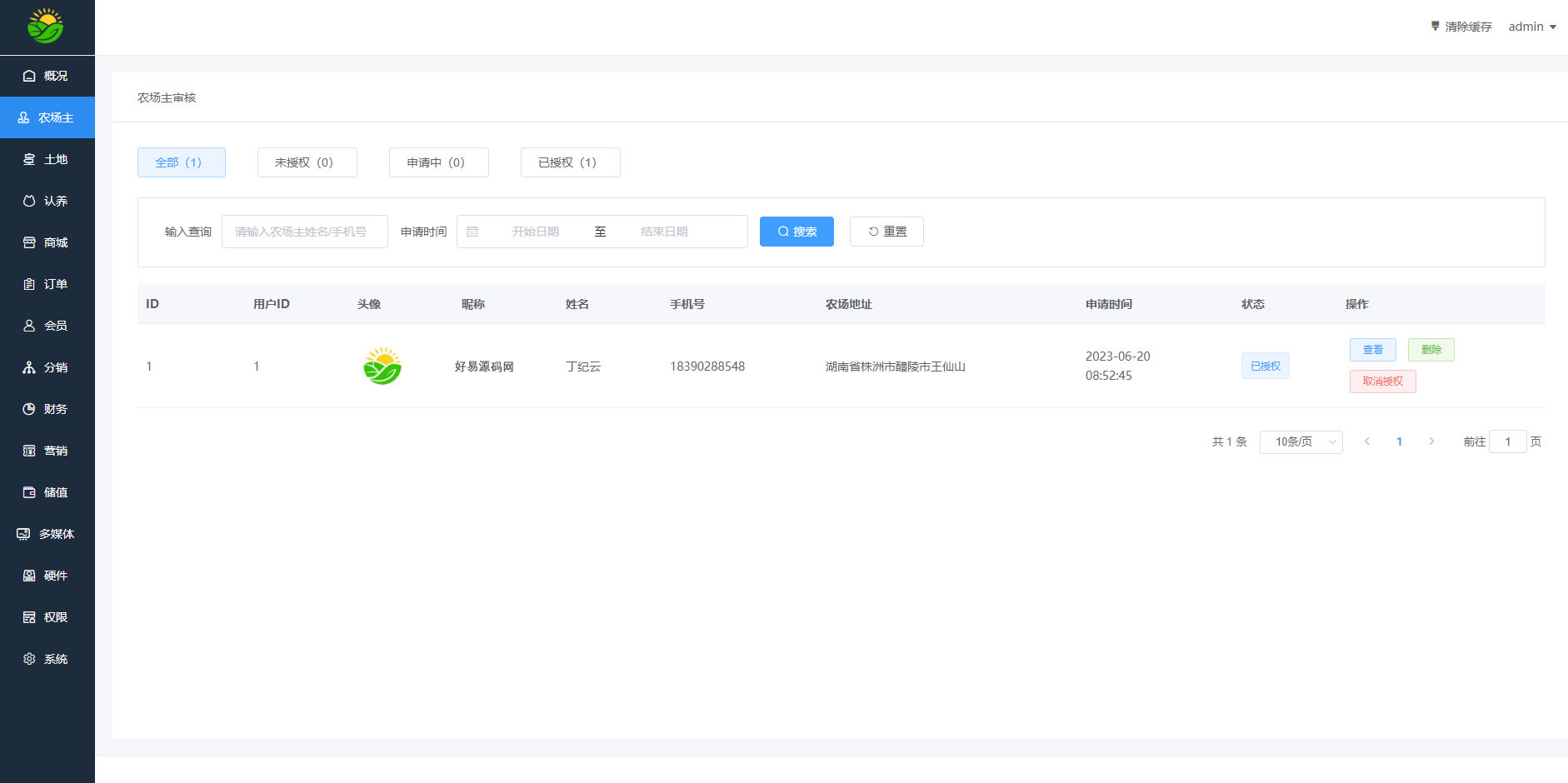Open the 开始日期 date picker

click(x=536, y=232)
